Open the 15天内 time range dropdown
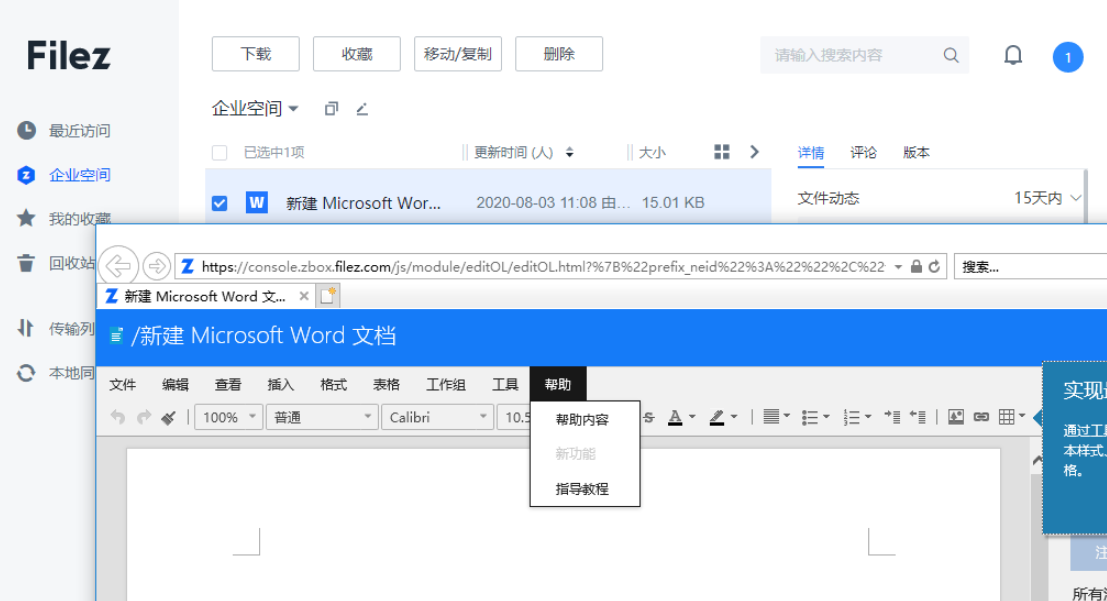The width and height of the screenshot is (1107, 601). click(1047, 198)
